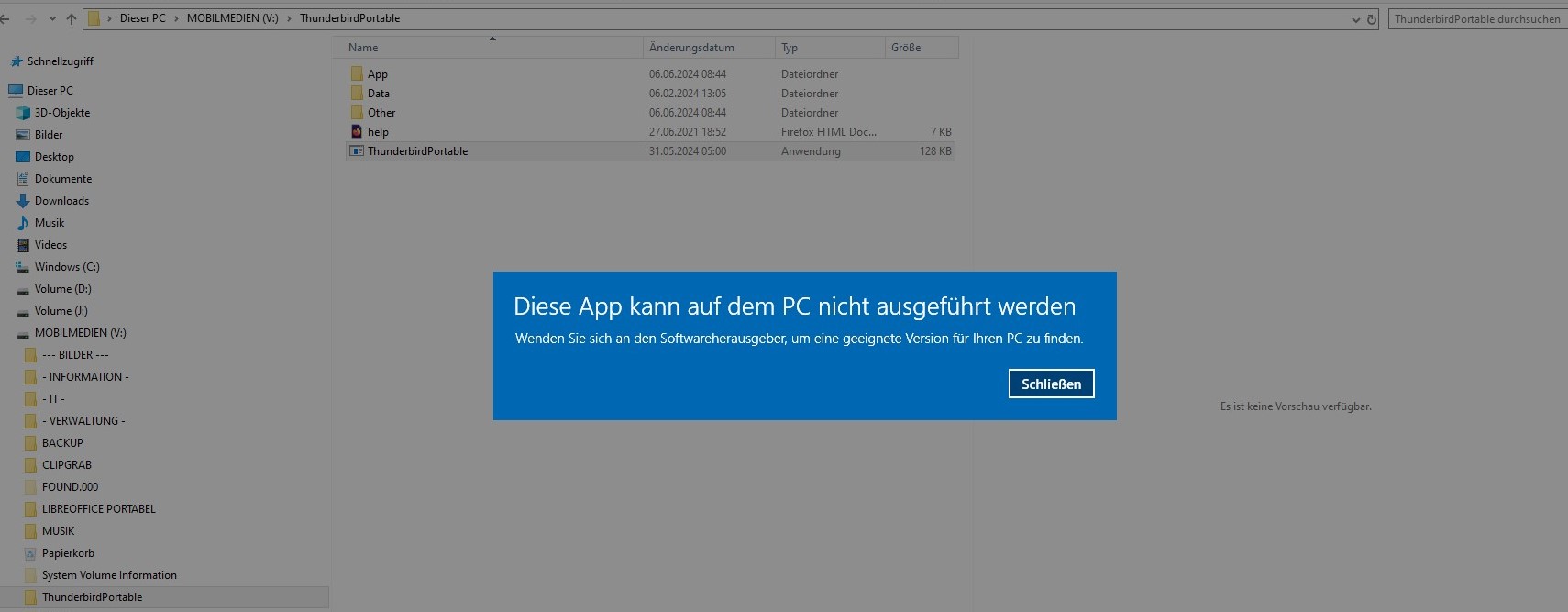This screenshot has width=1568, height=612.
Task: Click the 3D-Objekte icon
Action: tap(23, 113)
